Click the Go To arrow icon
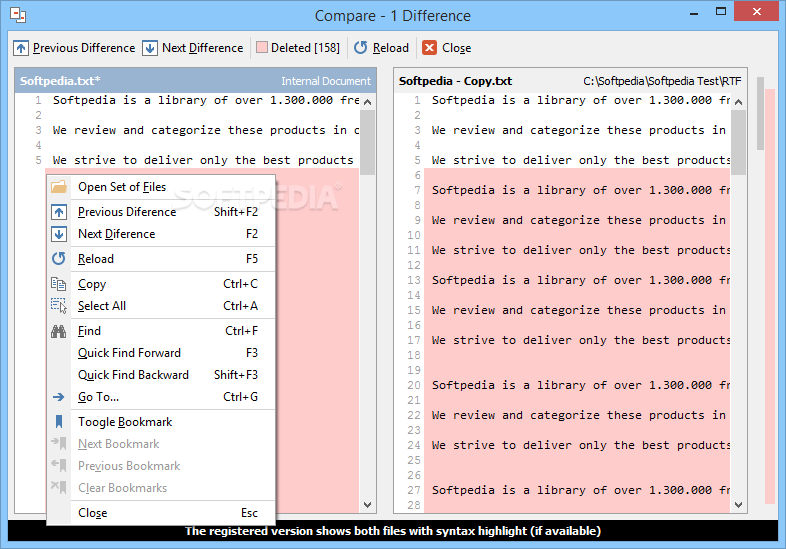786x549 pixels. 59,397
